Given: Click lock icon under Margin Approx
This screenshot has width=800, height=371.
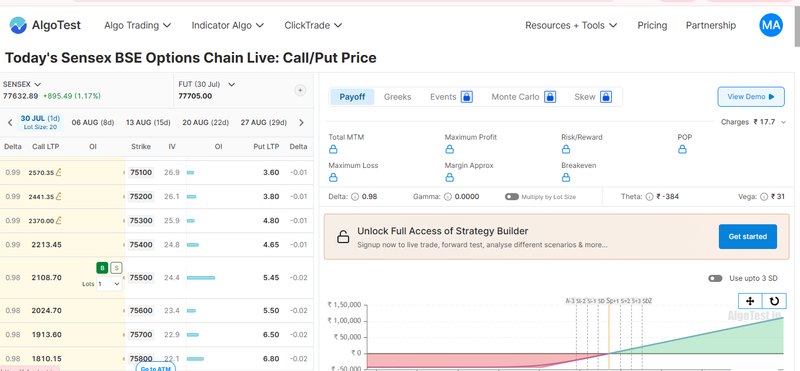Looking at the screenshot, I should [449, 177].
